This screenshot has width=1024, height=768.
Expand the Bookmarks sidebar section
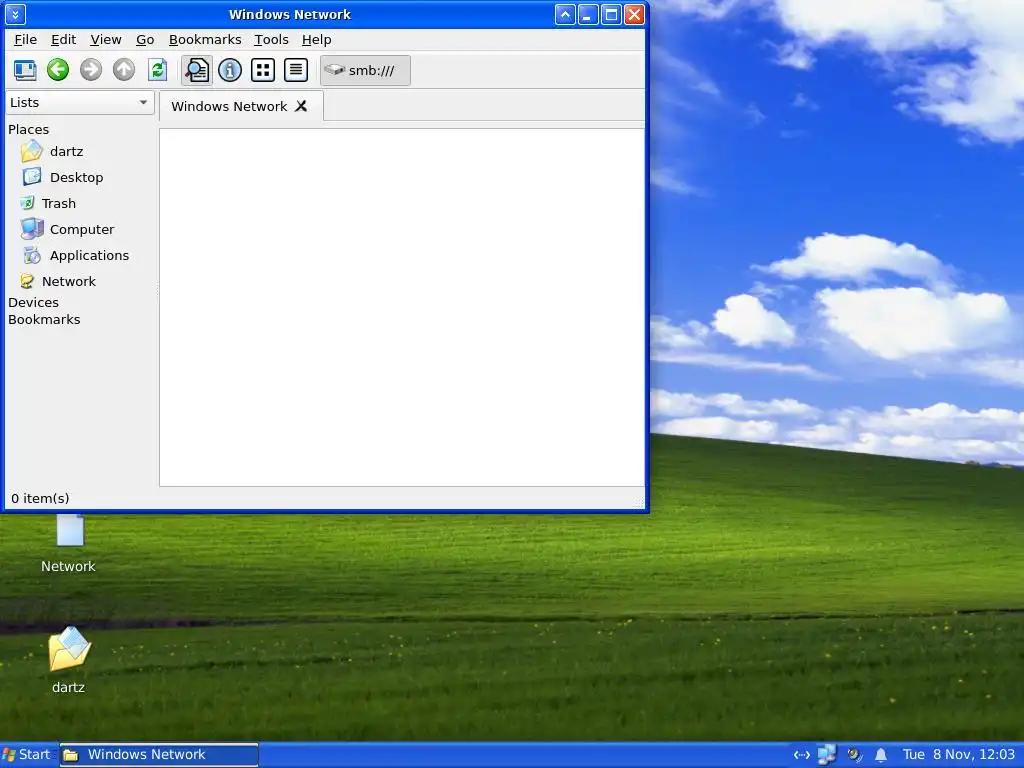44,319
